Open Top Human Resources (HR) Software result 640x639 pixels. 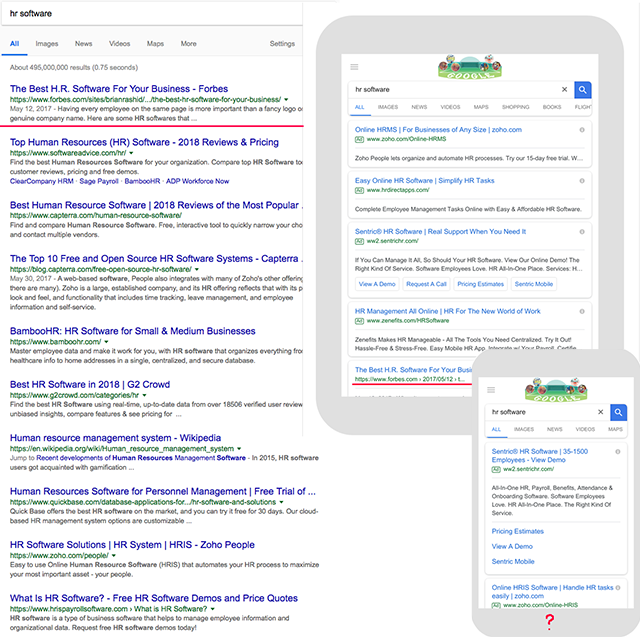pos(144,142)
